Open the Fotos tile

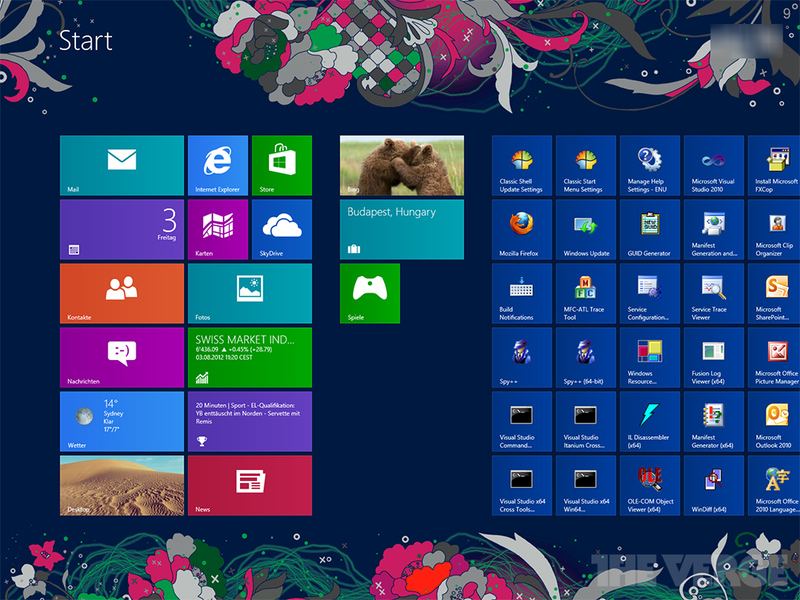pos(250,293)
